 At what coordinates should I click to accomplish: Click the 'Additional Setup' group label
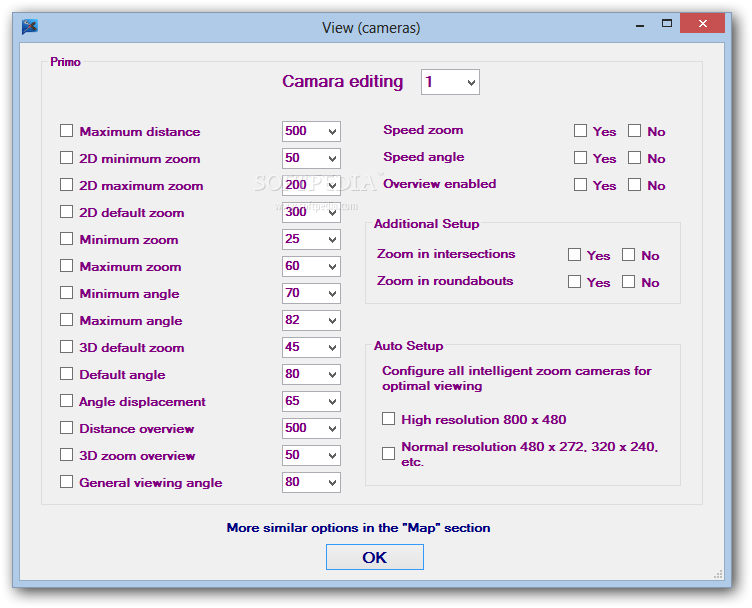coord(426,224)
